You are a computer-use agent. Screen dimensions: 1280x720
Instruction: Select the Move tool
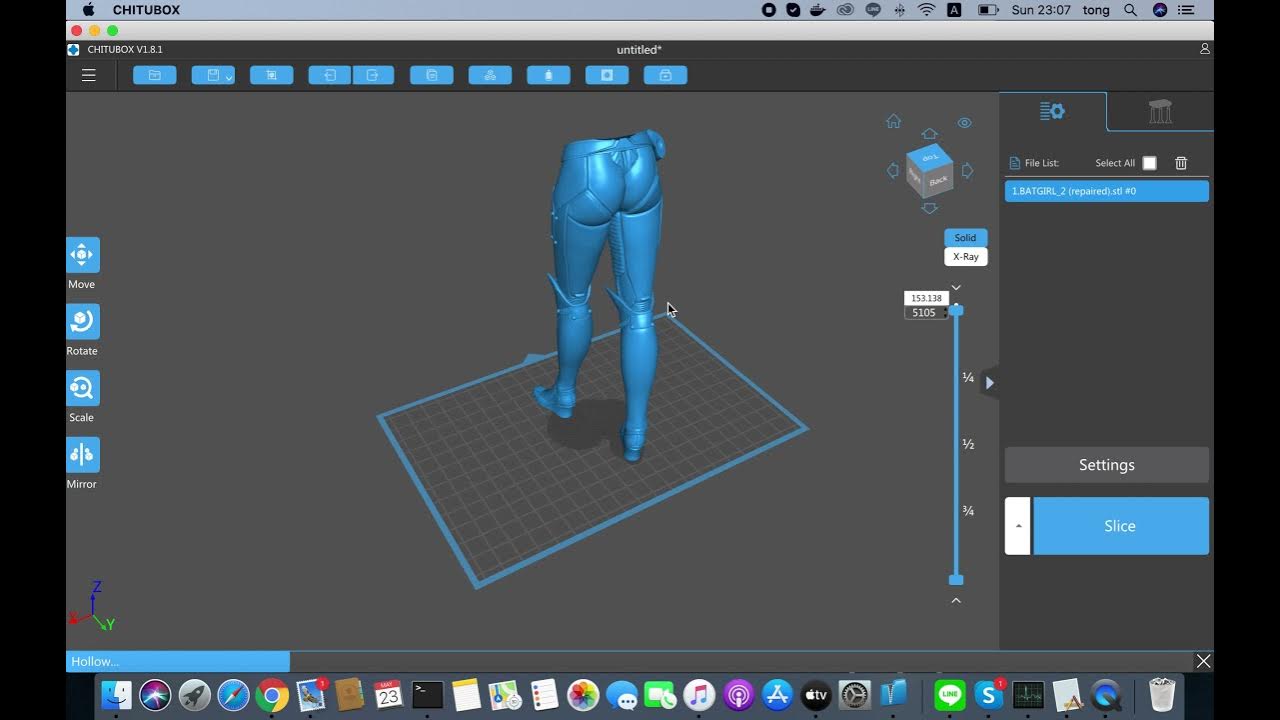tap(82, 255)
